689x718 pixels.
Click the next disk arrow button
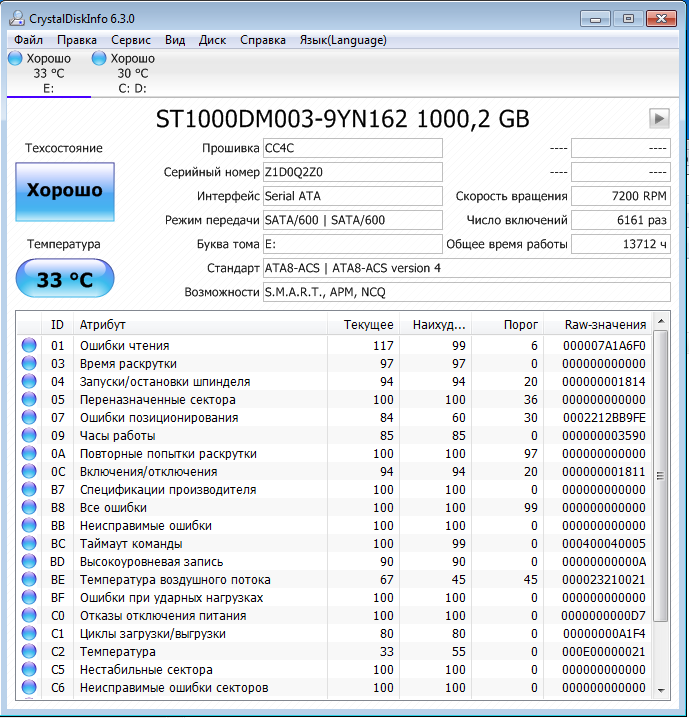659,119
